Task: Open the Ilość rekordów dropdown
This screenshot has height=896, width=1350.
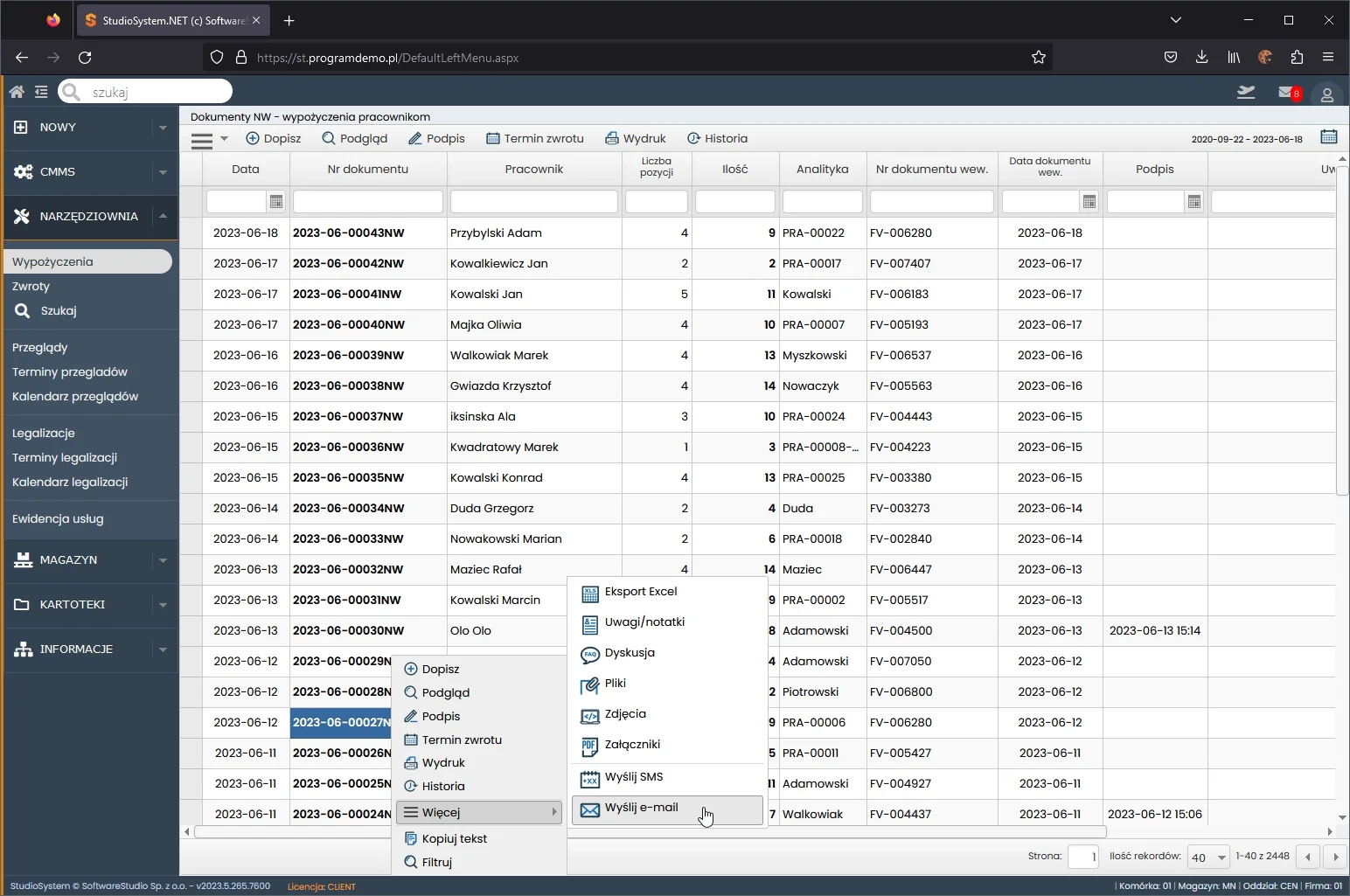Action: point(1208,858)
